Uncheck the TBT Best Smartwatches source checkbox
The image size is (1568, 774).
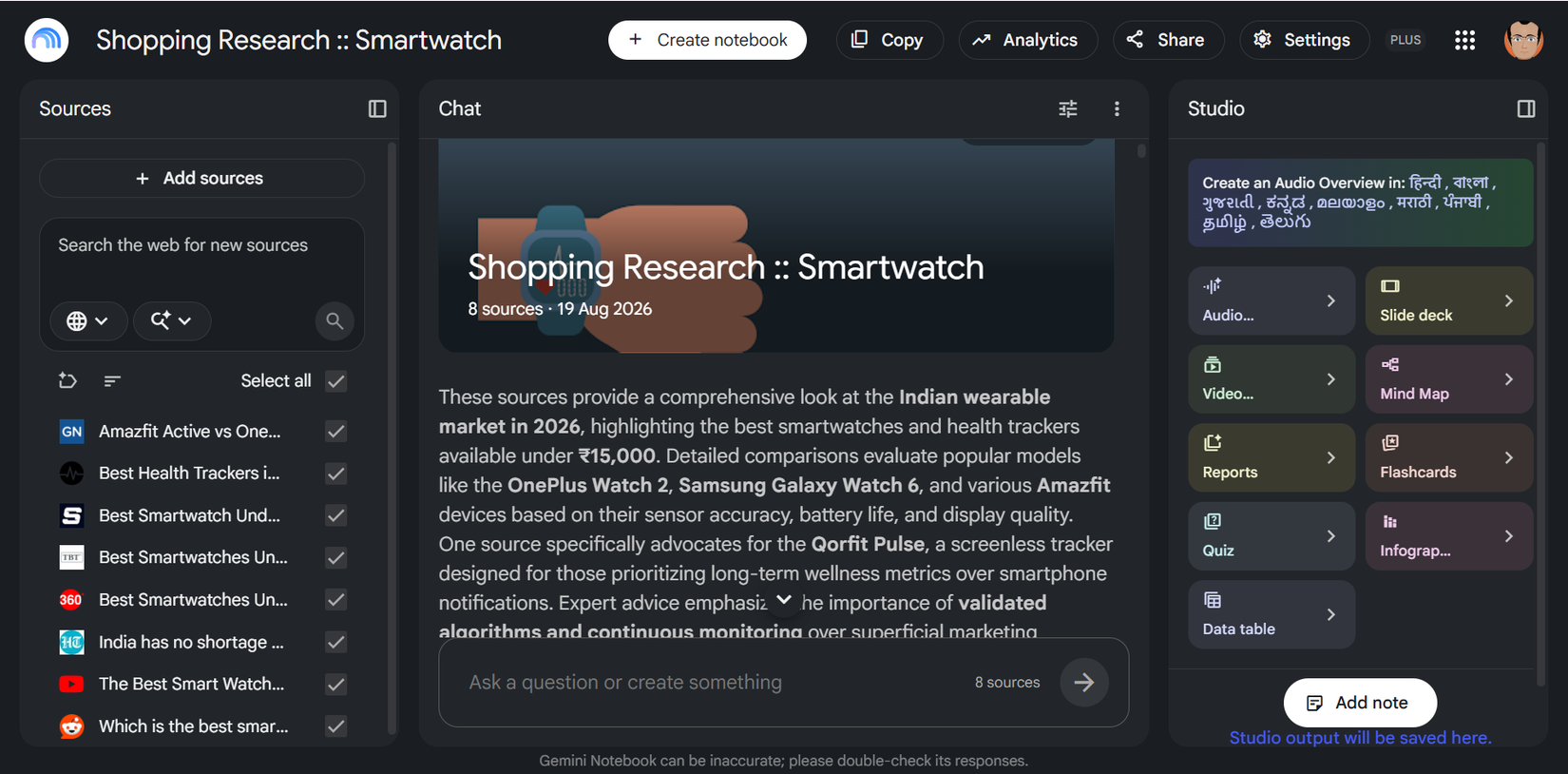335,557
